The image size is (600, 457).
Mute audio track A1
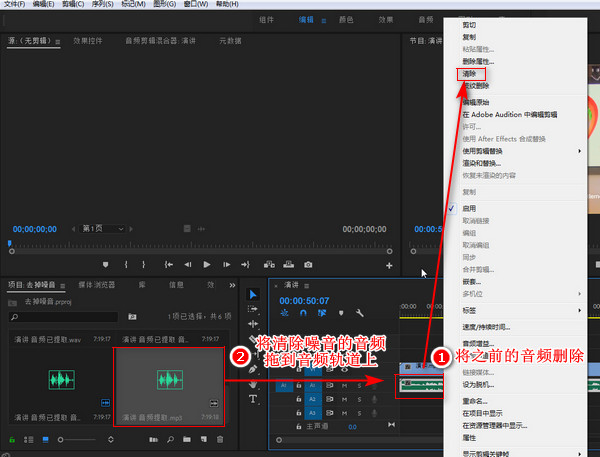point(344,386)
